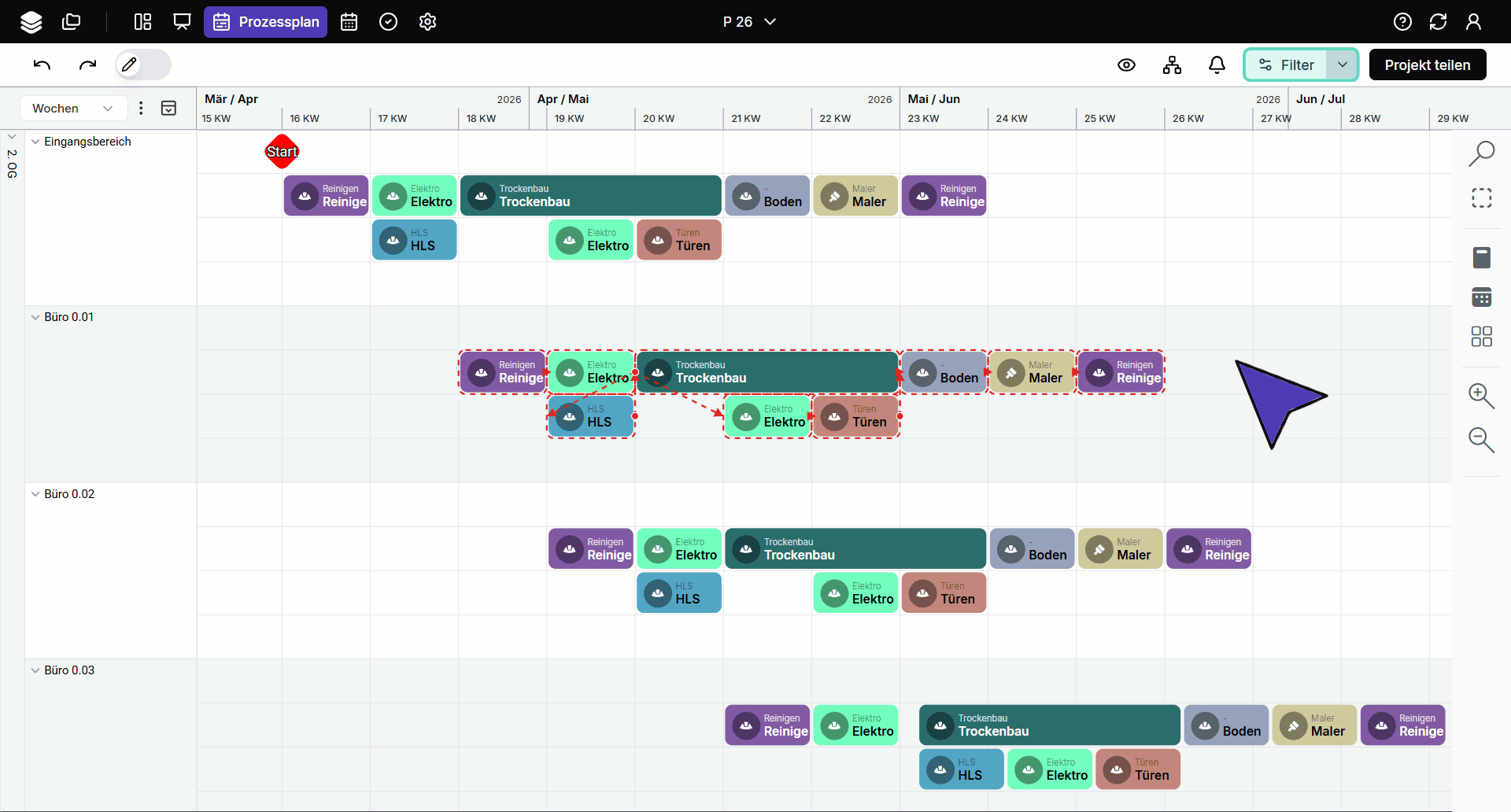This screenshot has width=1511, height=812.
Task: Click the Filter button
Action: [x=1286, y=65]
